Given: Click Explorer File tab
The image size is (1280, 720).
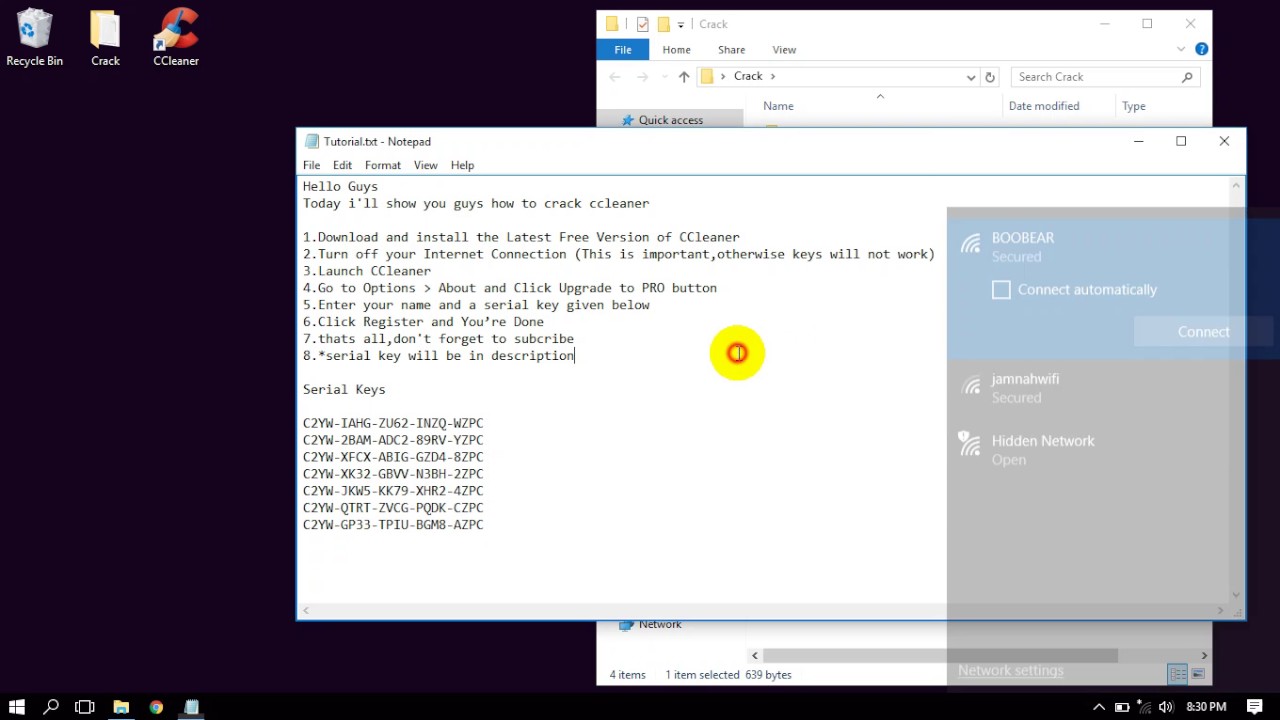Looking at the screenshot, I should tap(623, 50).
